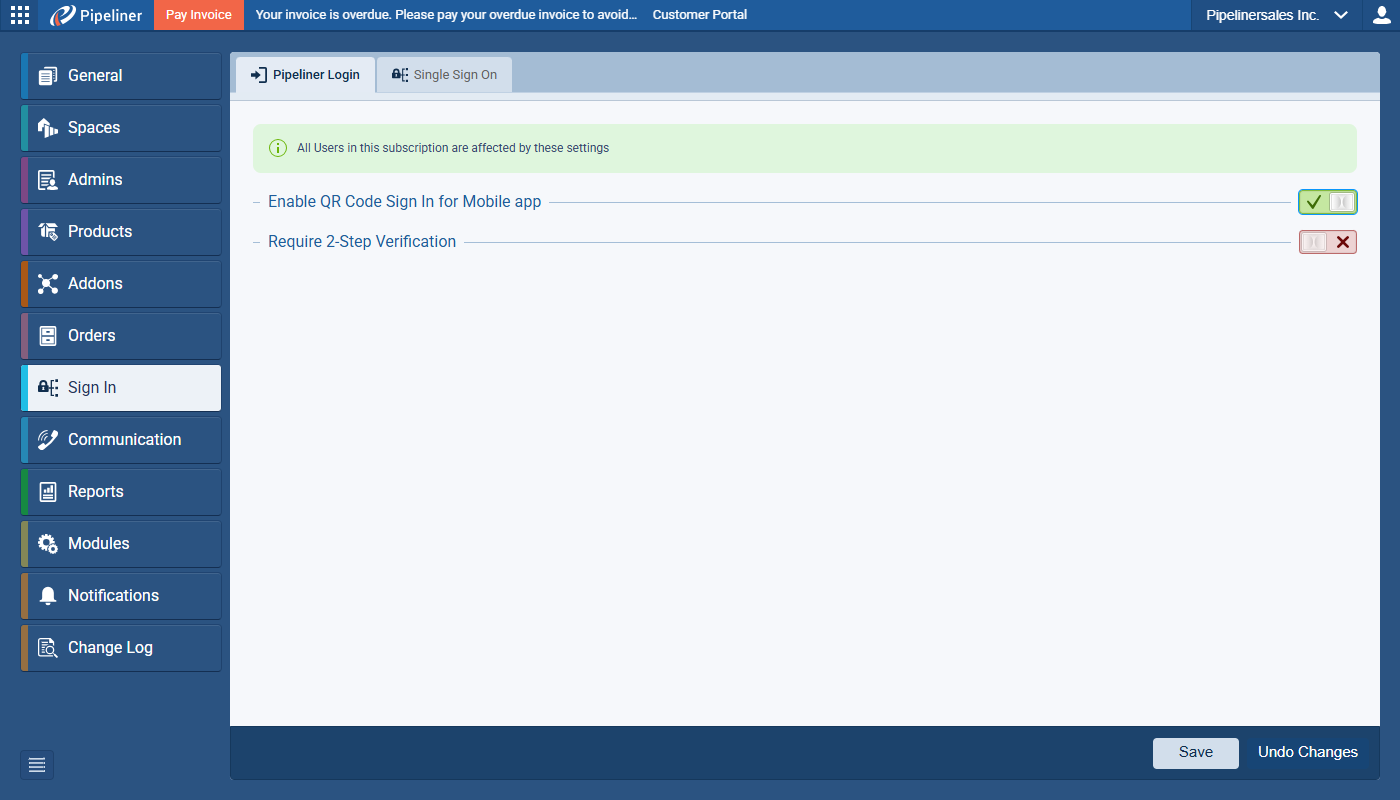Switch to Single Sign On tab
This screenshot has width=1400, height=800.
444,75
